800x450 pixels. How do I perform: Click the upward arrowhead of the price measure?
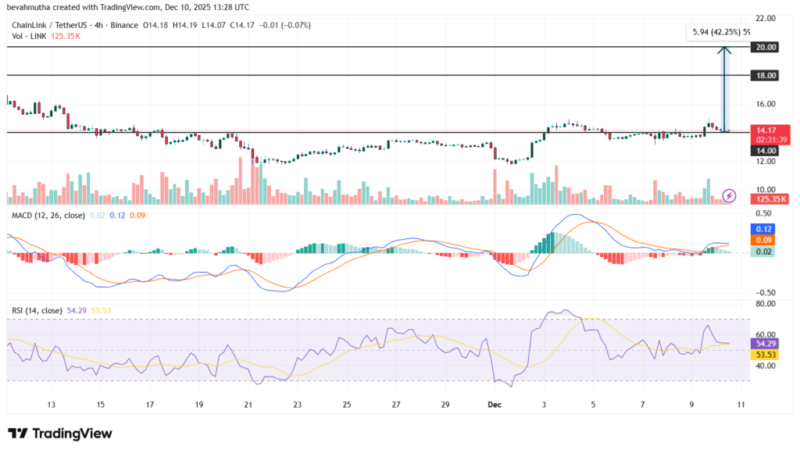click(x=723, y=50)
